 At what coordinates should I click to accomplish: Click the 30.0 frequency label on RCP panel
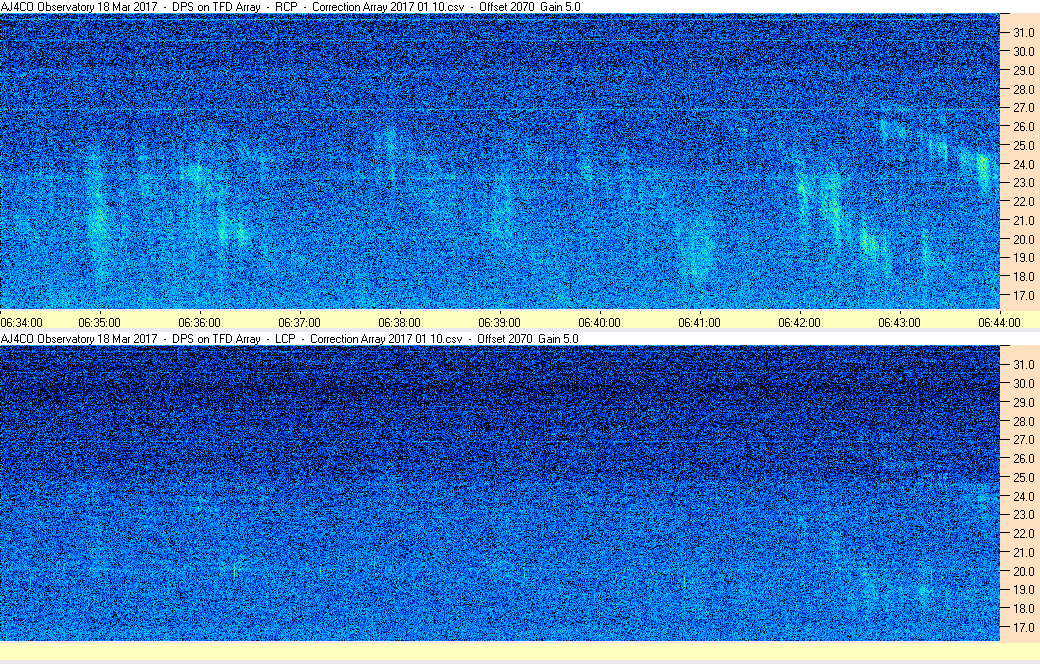pyautogui.click(x=1023, y=51)
